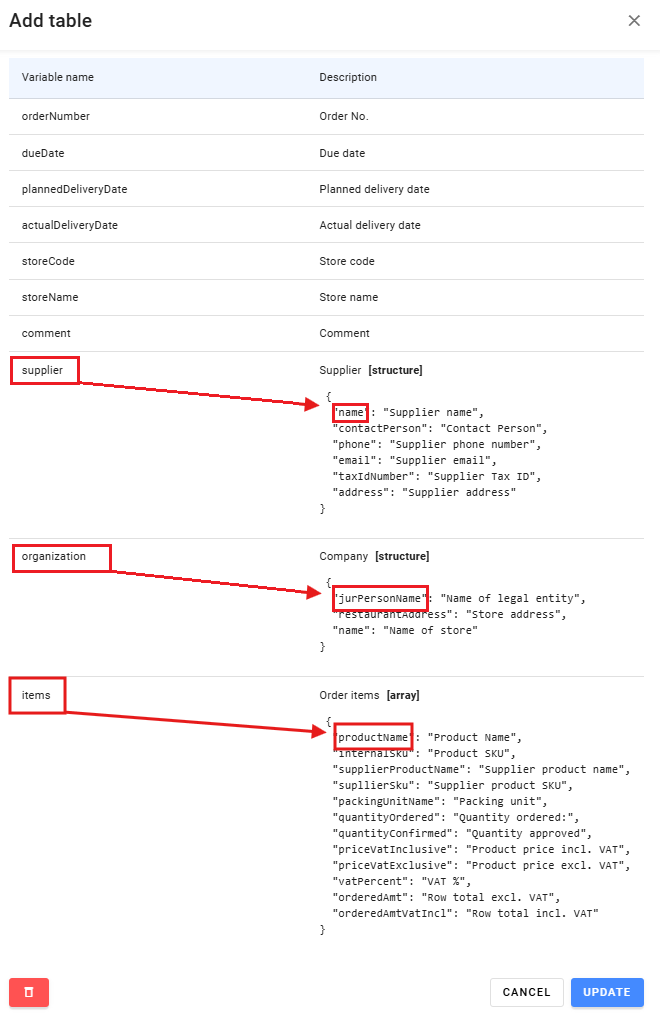Select the organization structure variable
Image resolution: width=660 pixels, height=1021 pixels.
[53, 556]
